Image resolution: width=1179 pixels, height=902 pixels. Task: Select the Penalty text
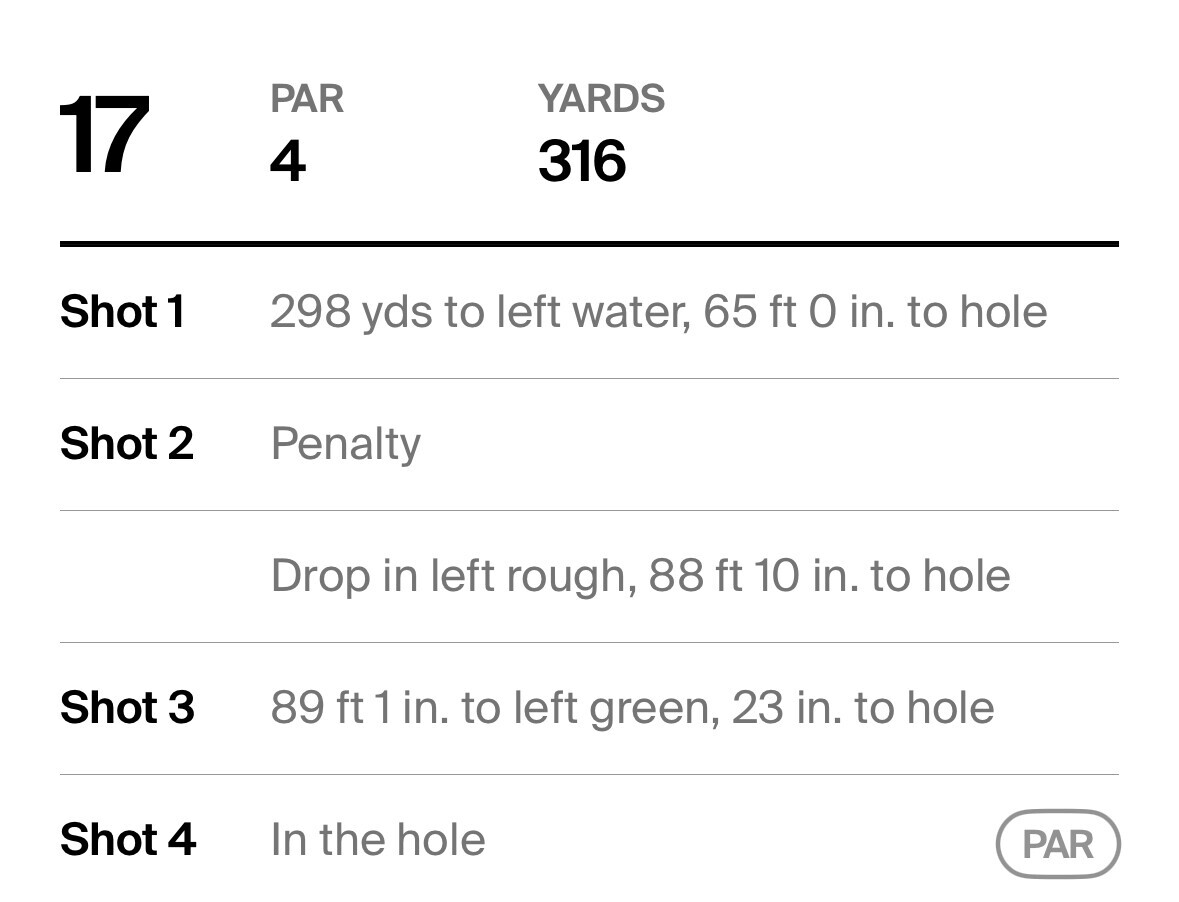[345, 443]
